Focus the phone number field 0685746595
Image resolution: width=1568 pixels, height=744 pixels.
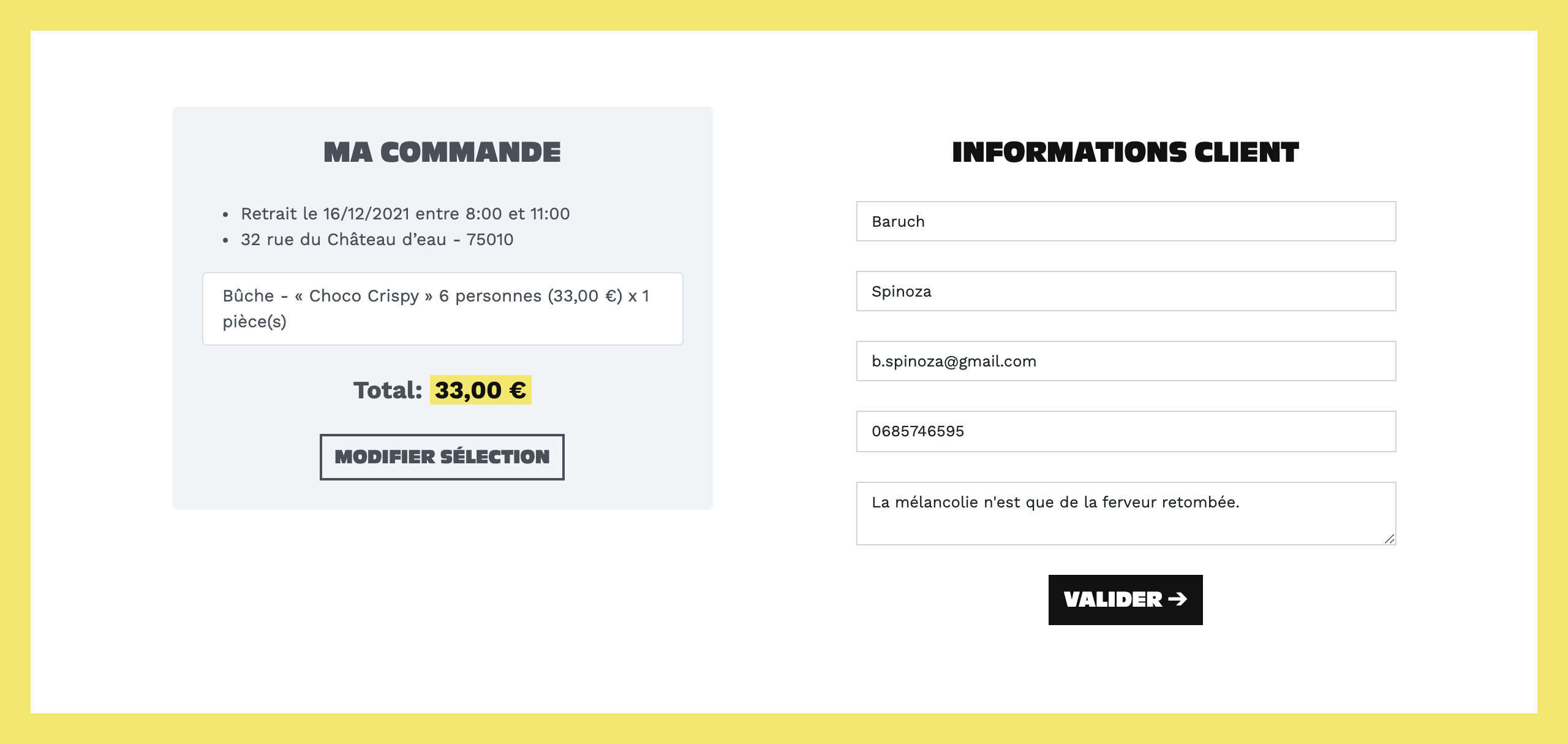[1126, 431]
